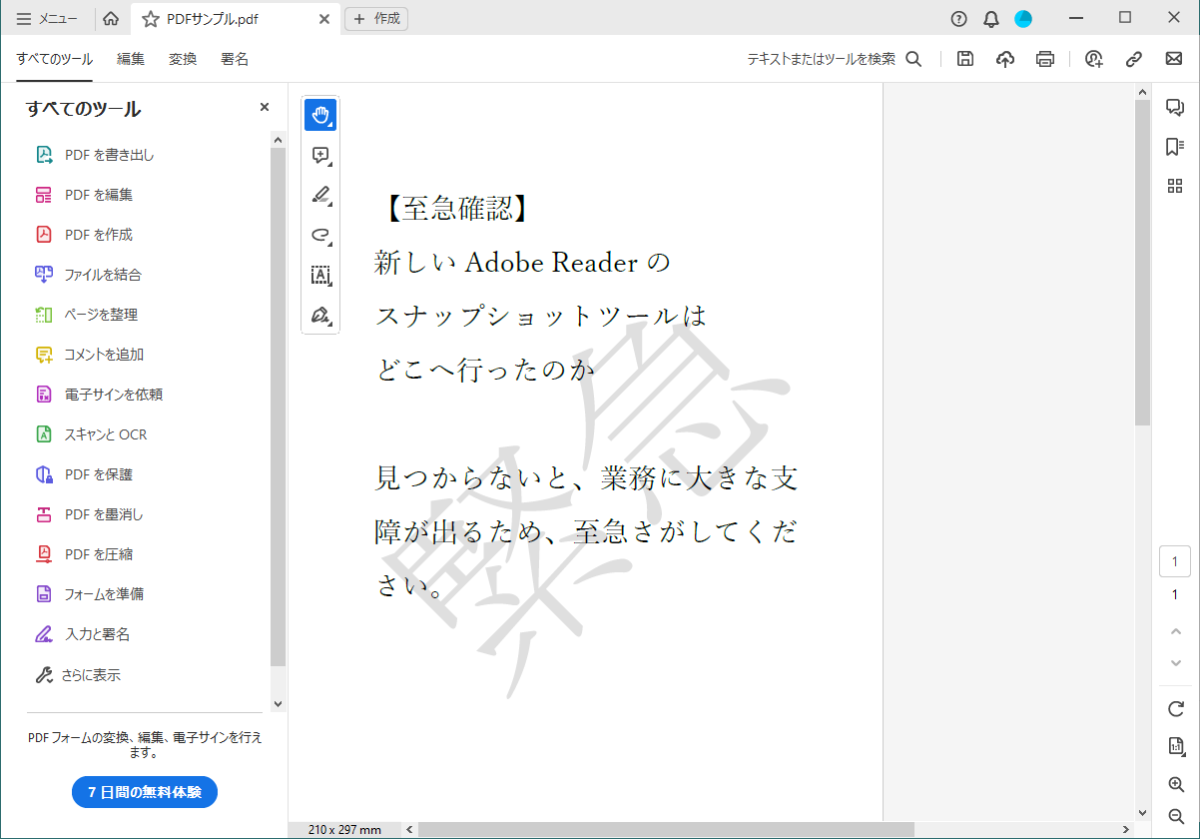Select the hand pan tool
Viewport: 1200px width, 839px height.
320,115
